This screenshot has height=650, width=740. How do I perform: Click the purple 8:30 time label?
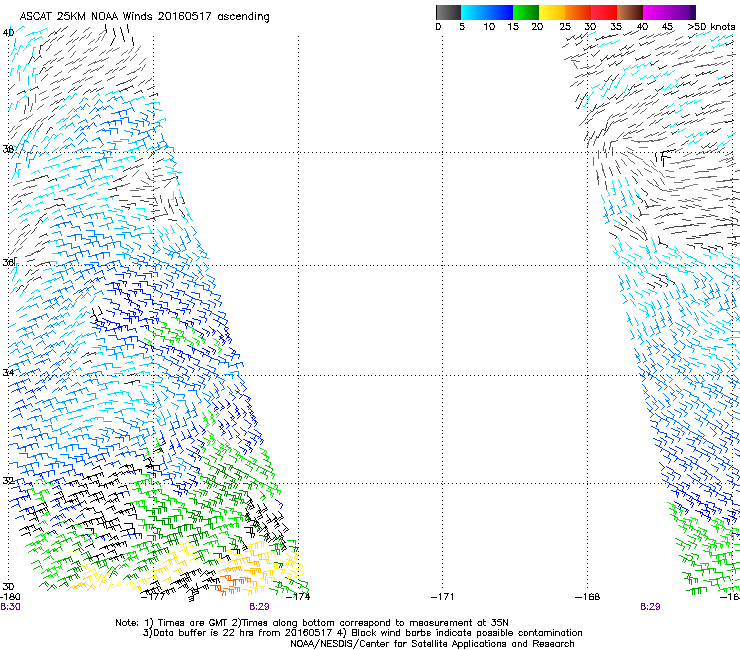point(10,607)
